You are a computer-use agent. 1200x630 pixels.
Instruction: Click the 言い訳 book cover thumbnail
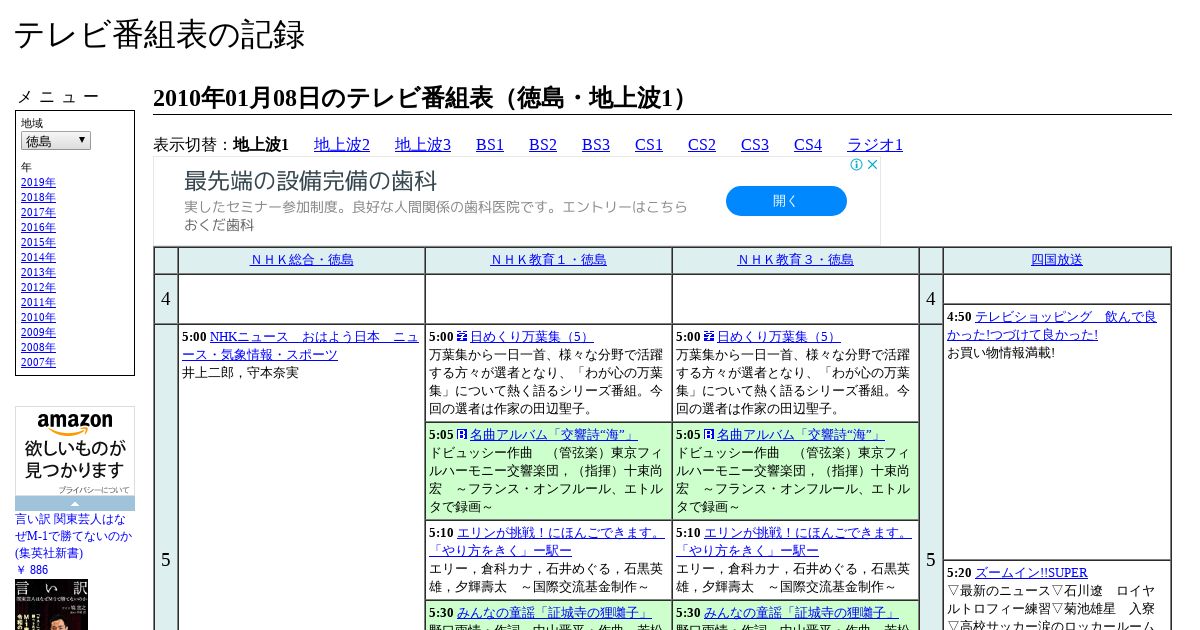[x=51, y=604]
